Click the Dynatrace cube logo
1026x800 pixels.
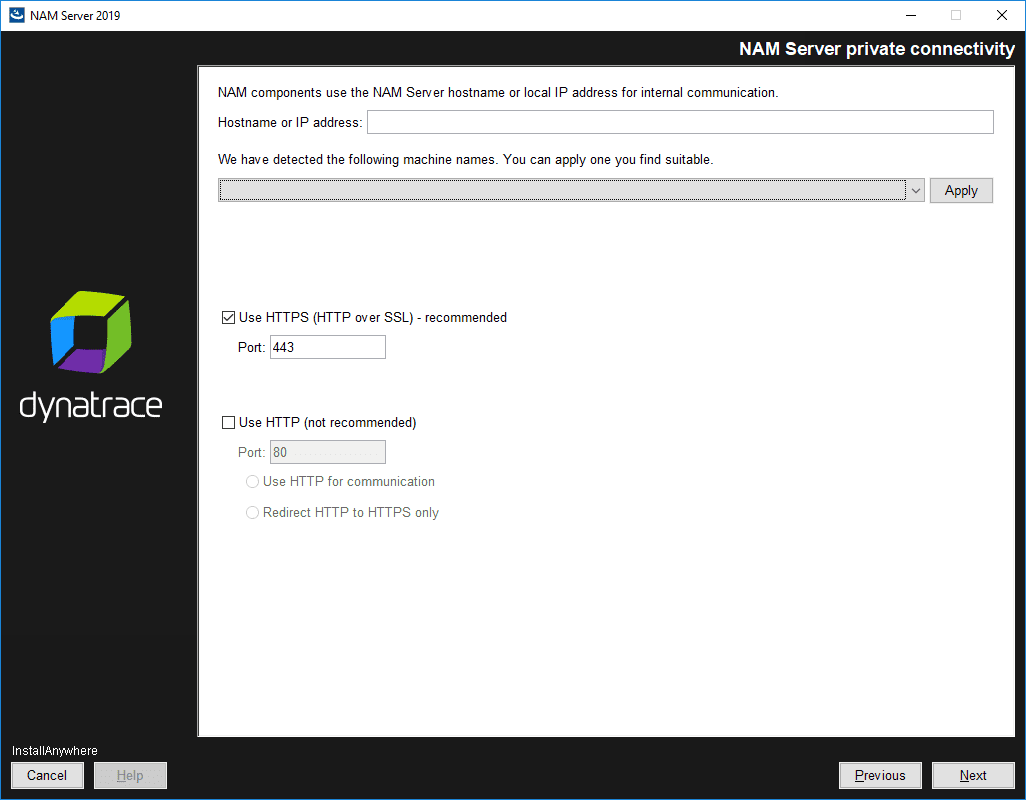[91, 332]
